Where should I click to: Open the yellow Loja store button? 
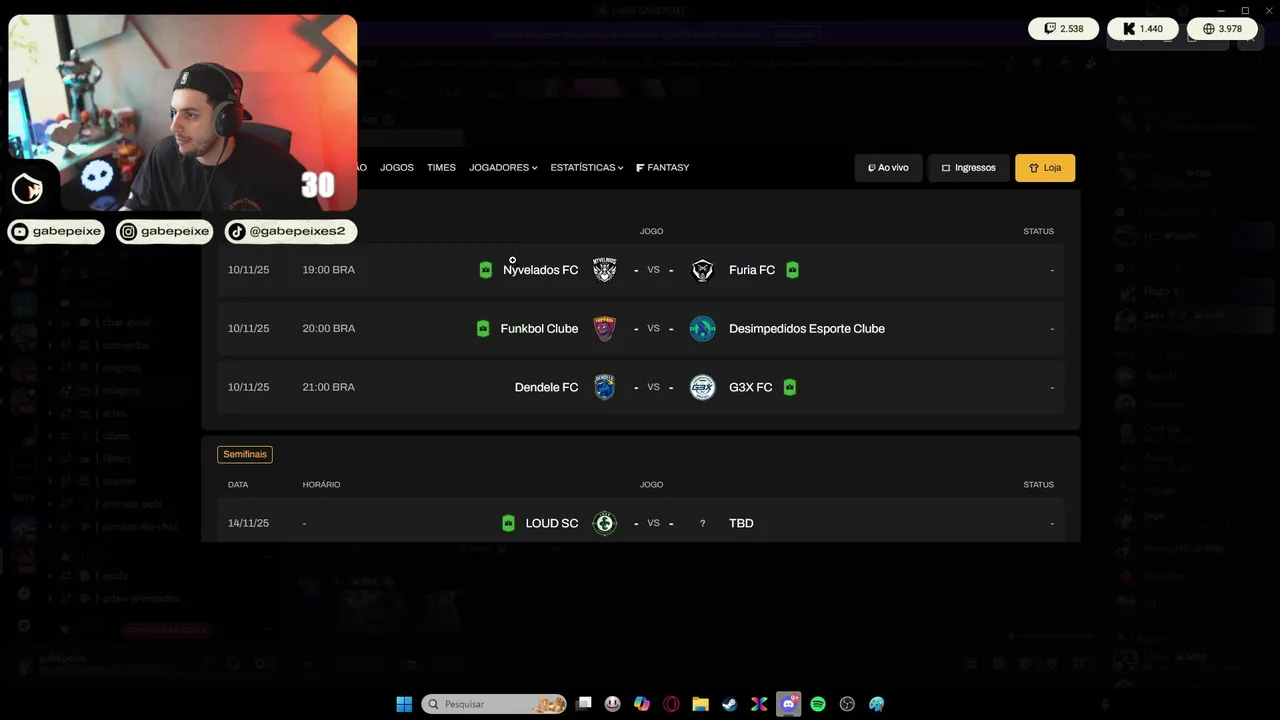coord(1045,168)
